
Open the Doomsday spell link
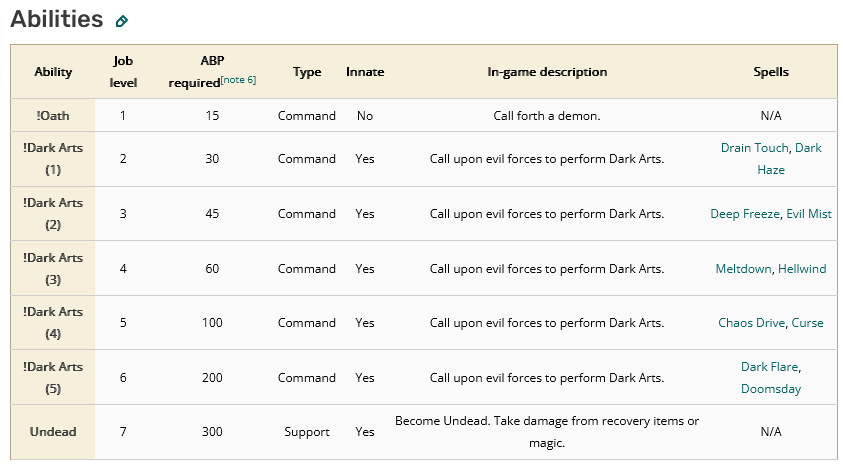[771, 389]
